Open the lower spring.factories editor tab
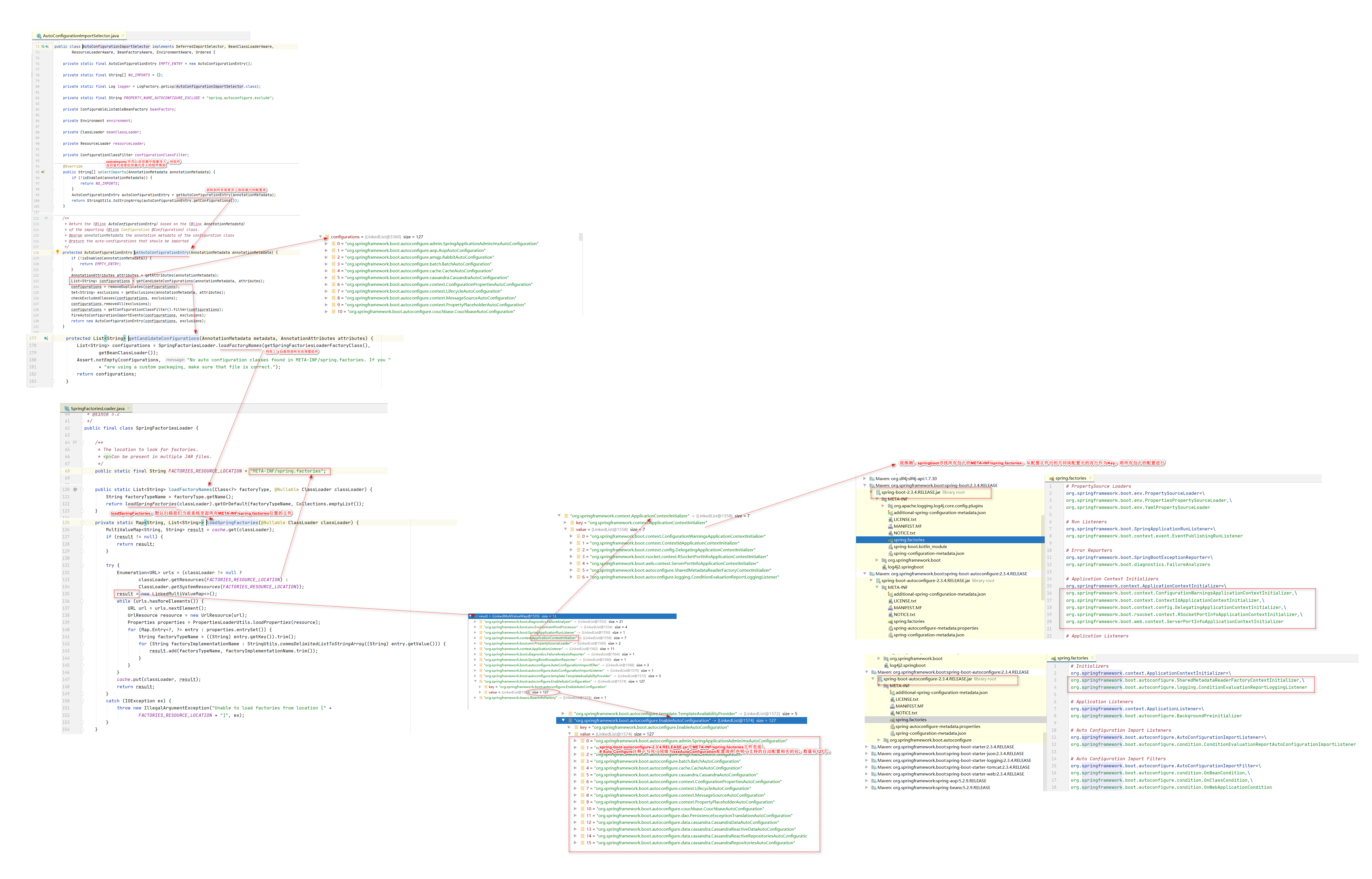Screen dimensions: 1372x879 click(1072, 658)
